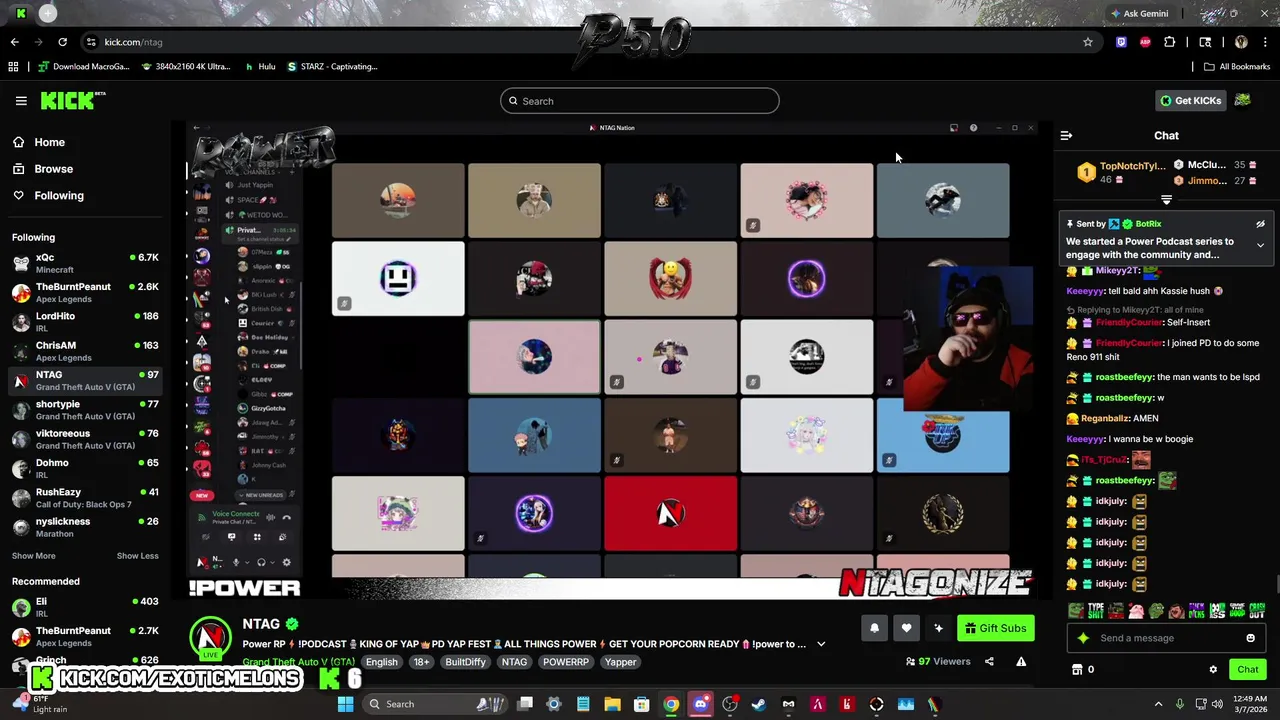1280x720 pixels.
Task: Reload the page
Action: [x=62, y=42]
